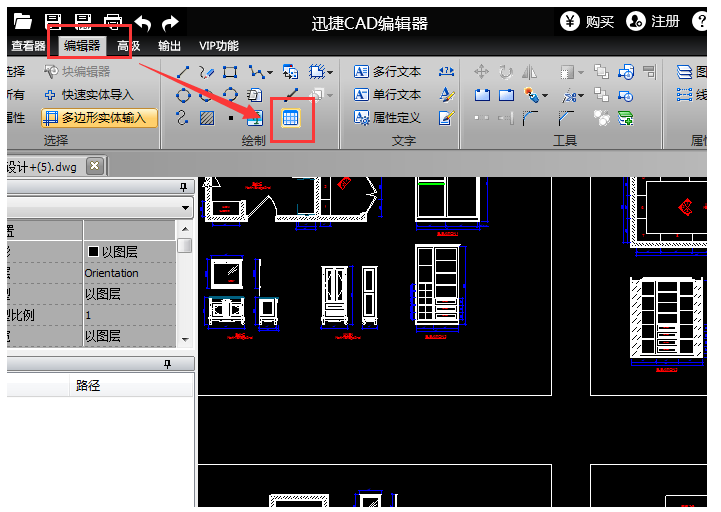Click the 注册 register button
The height and width of the screenshot is (512, 721).
[x=653, y=21]
